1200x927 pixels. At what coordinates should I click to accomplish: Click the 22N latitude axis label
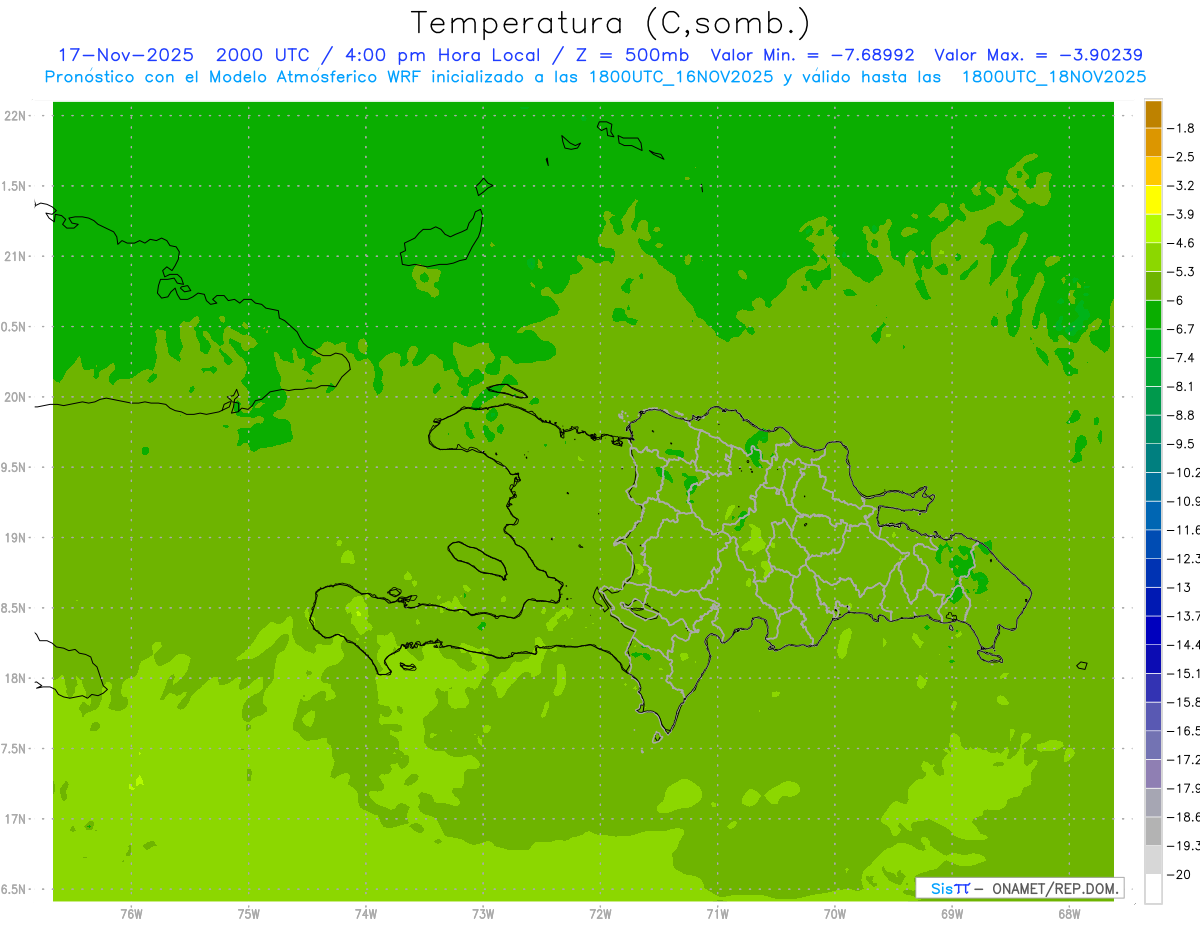[15, 116]
